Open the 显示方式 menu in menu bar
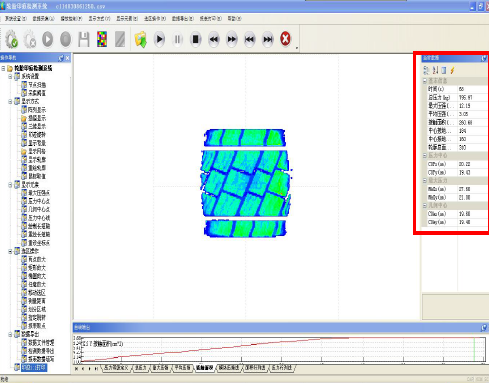Viewport: 489px width, 383px height. [x=99, y=19]
